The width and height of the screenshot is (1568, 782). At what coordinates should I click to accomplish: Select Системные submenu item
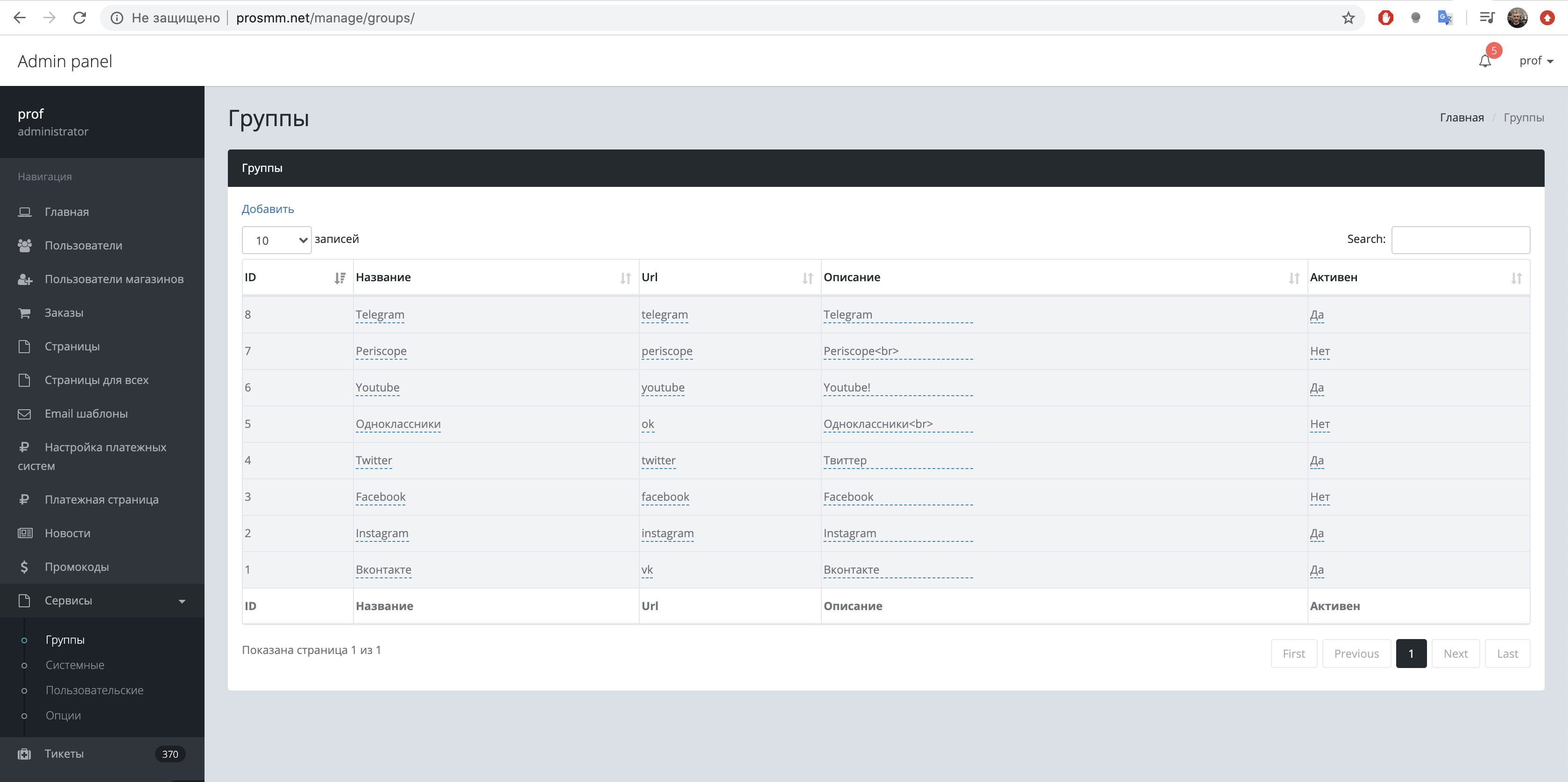(x=75, y=665)
